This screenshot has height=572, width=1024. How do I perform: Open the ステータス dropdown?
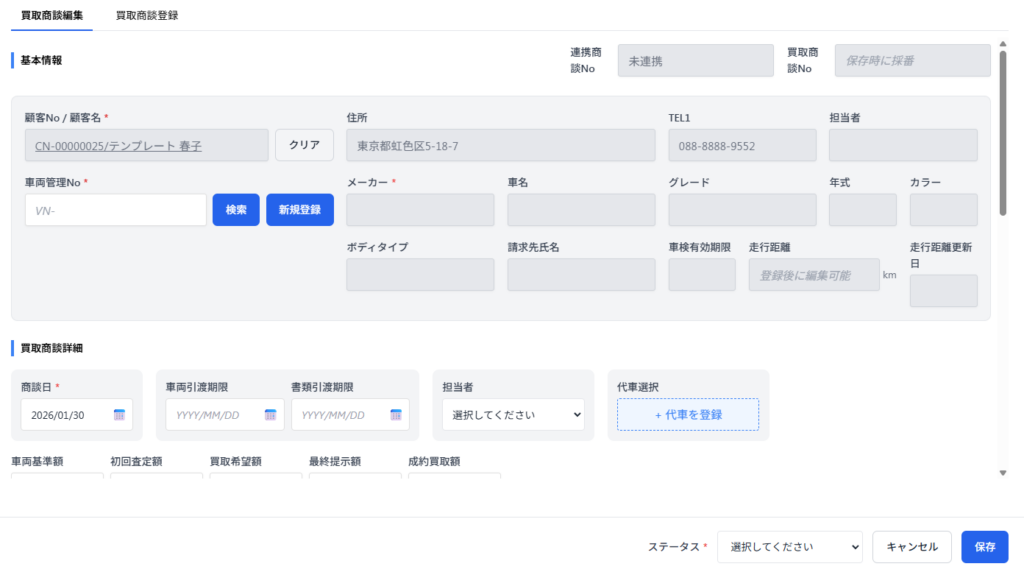pyautogui.click(x=789, y=547)
